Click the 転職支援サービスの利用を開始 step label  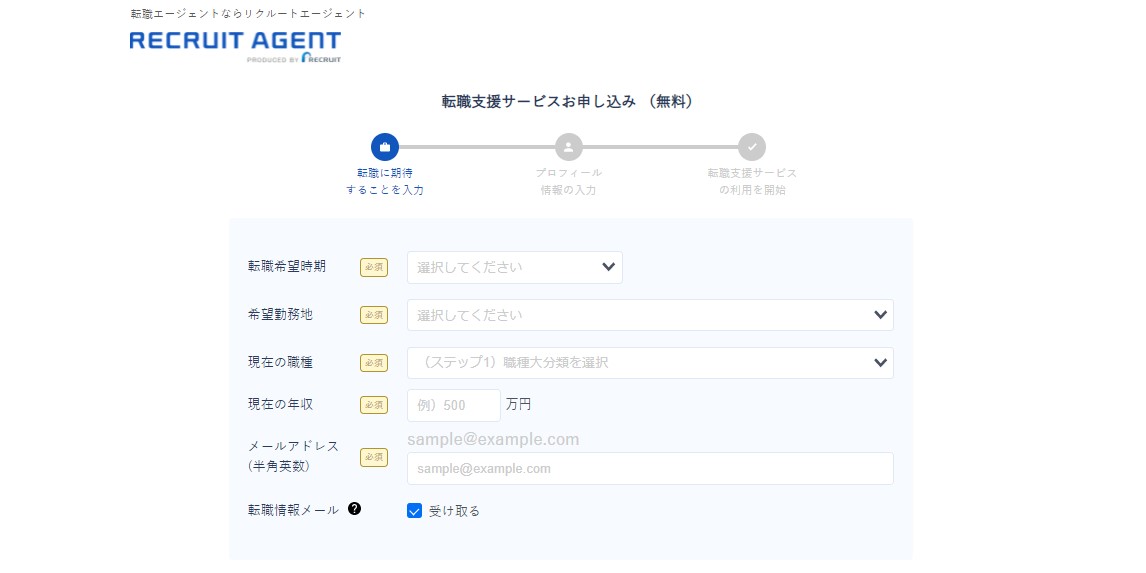coord(752,181)
